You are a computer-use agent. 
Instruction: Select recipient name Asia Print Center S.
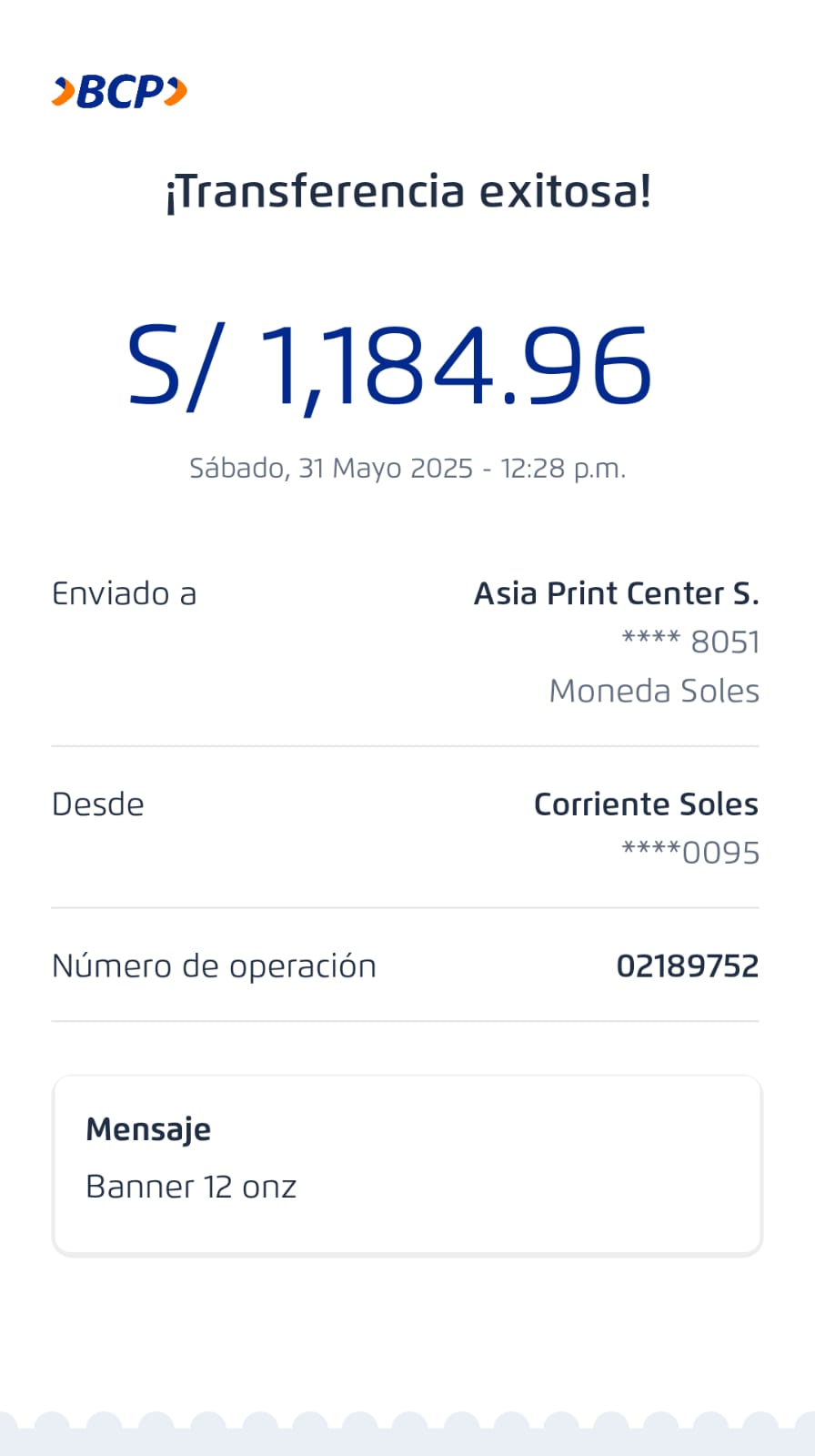tap(616, 594)
